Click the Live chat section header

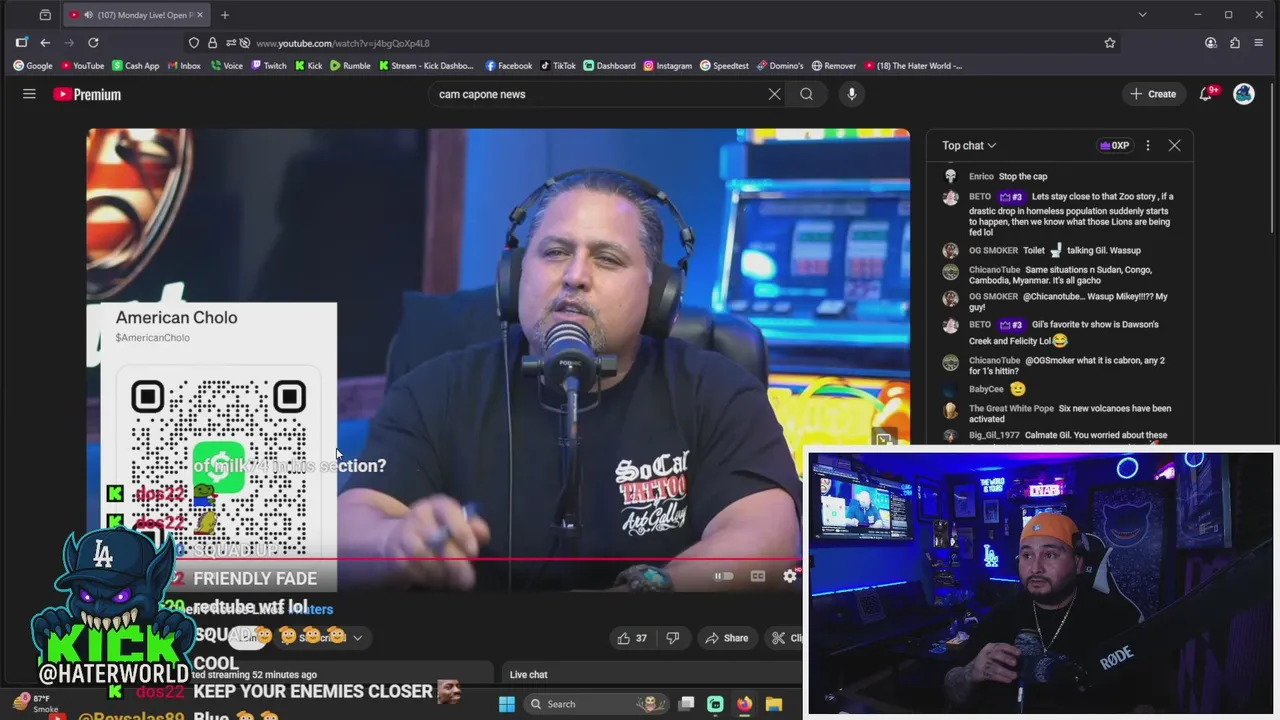click(529, 675)
